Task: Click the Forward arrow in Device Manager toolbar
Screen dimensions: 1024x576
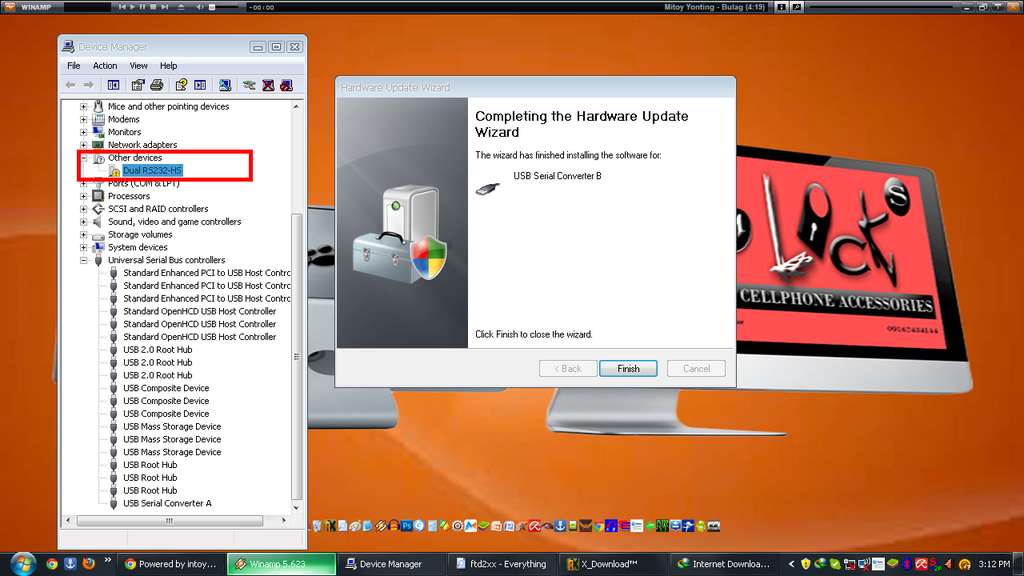Action: pos(89,85)
